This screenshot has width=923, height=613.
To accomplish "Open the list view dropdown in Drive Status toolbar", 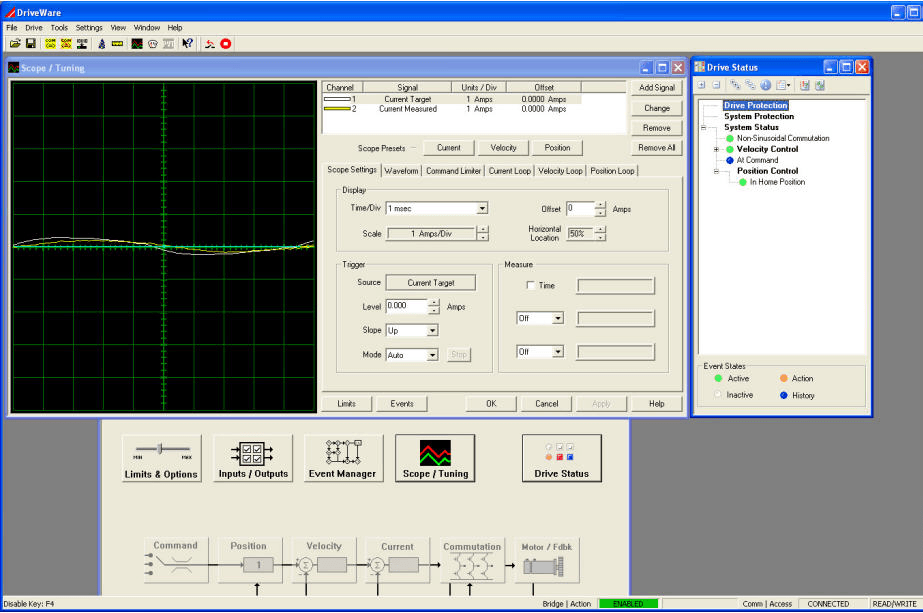I will tap(783, 85).
